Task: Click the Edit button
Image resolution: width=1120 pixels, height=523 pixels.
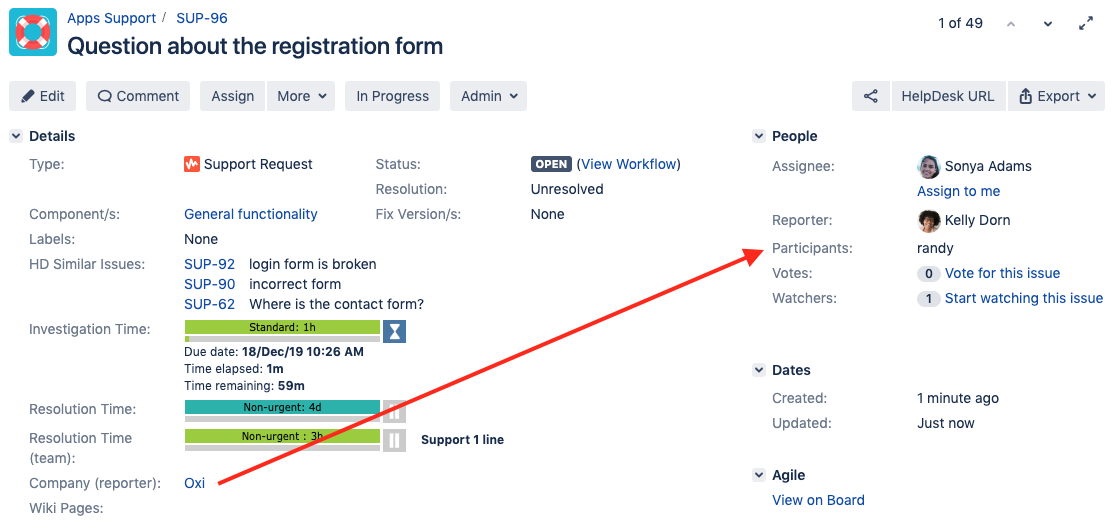Action: (x=43, y=96)
